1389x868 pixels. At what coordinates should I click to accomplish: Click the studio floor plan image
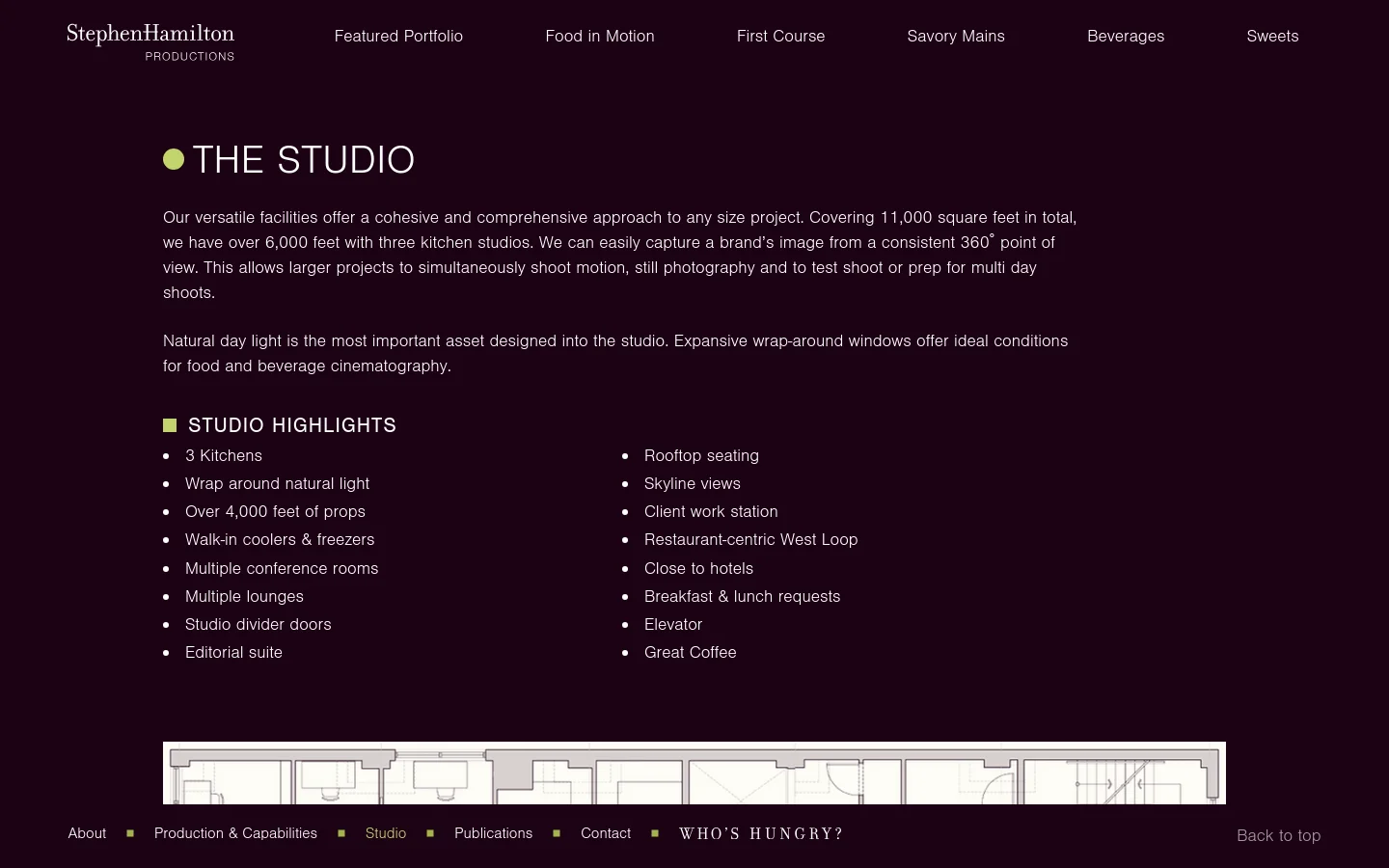[x=694, y=773]
